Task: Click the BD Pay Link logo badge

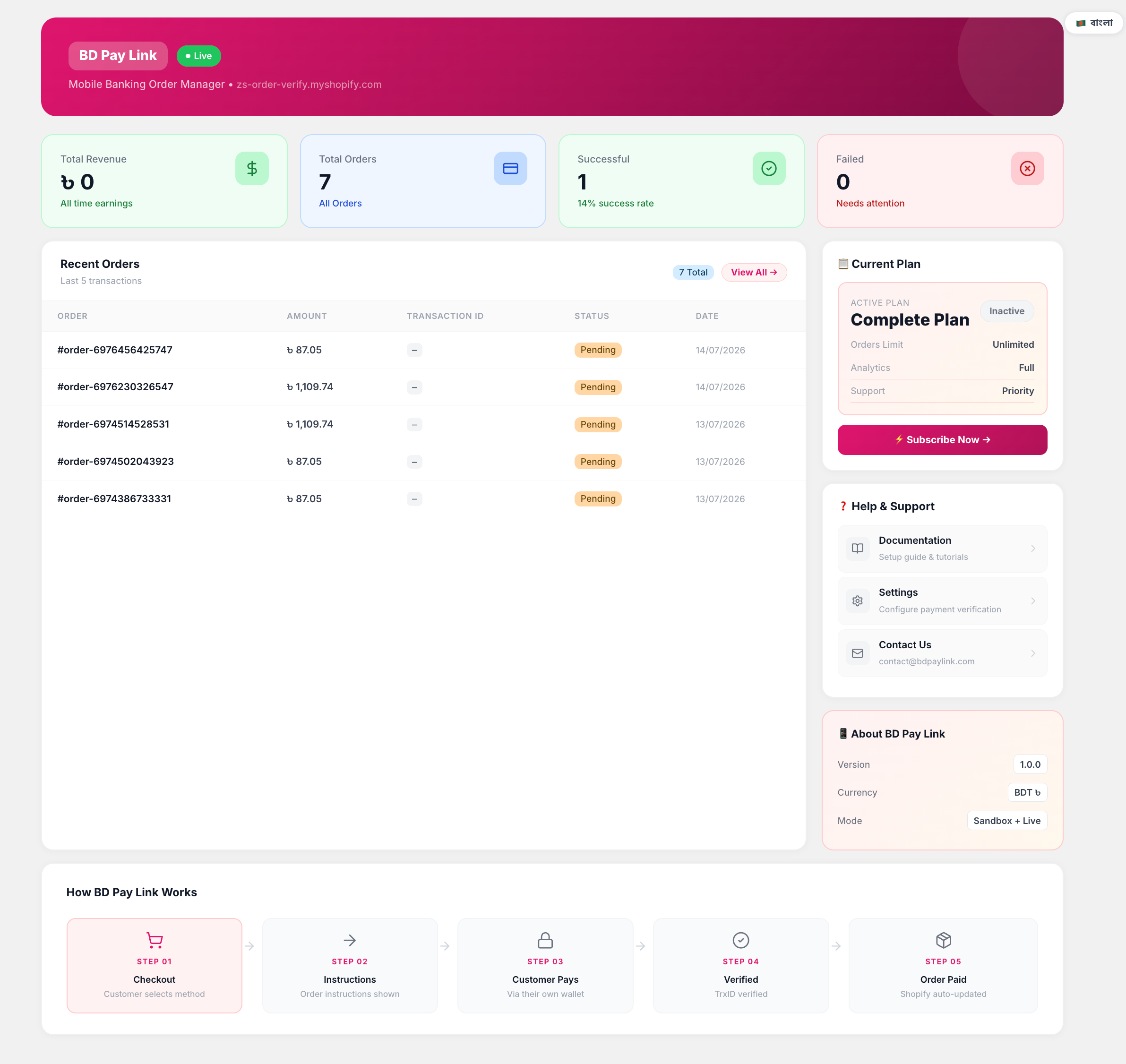Action: click(x=118, y=56)
